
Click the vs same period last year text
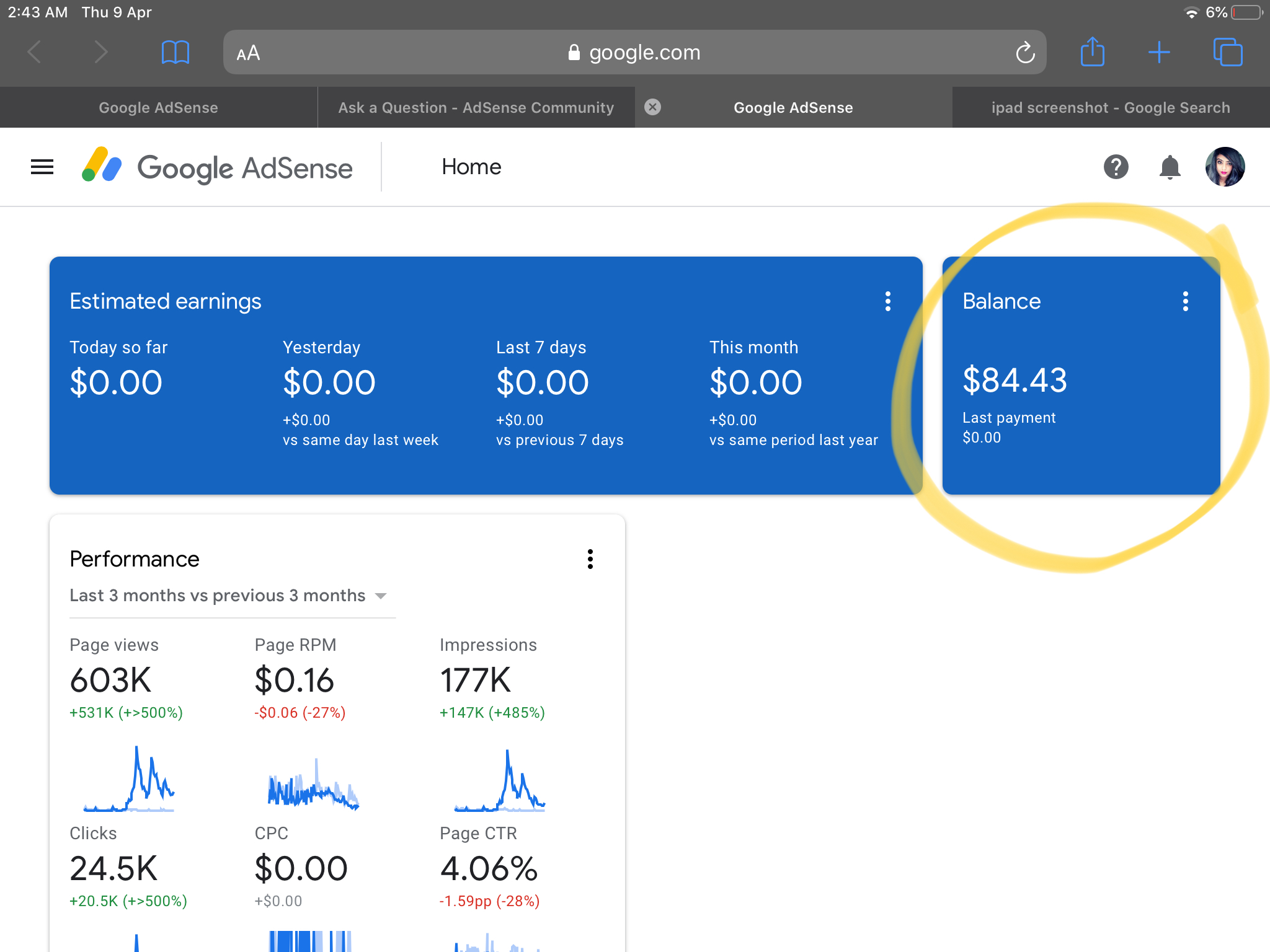pos(793,440)
